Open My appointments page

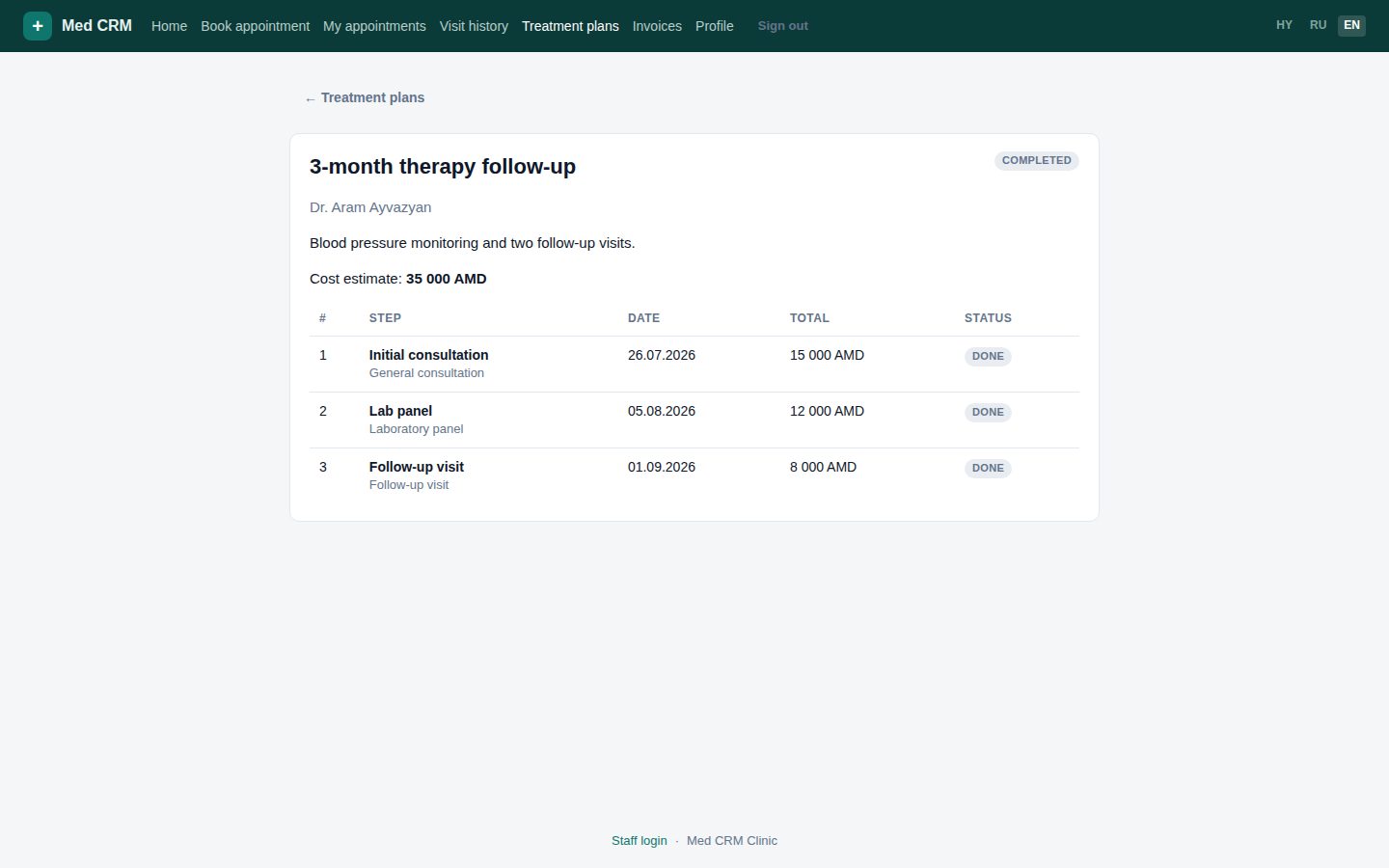tap(374, 26)
